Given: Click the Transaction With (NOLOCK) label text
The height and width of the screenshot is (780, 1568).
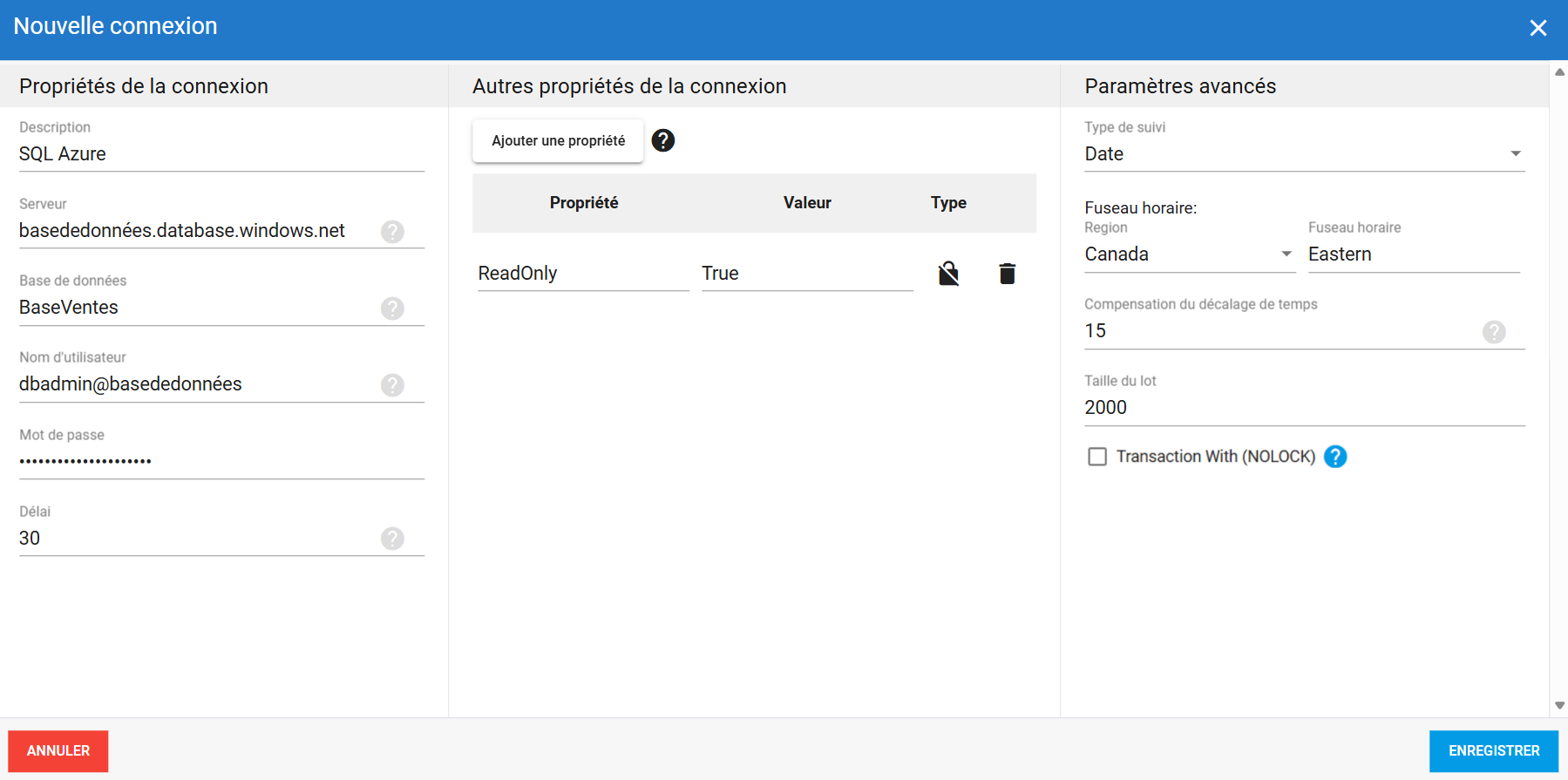Looking at the screenshot, I should click(1216, 457).
